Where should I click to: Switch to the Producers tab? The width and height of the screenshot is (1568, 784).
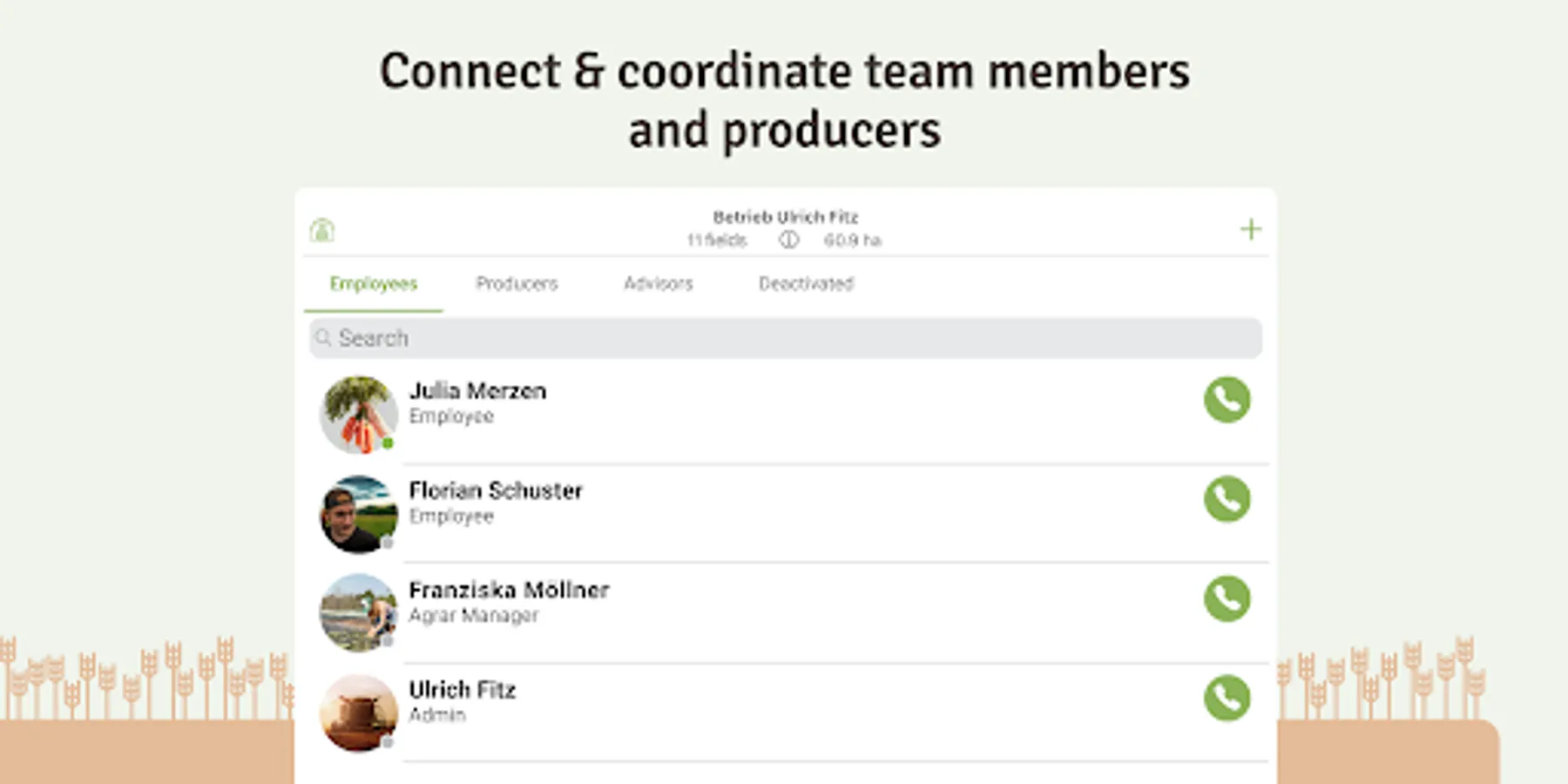click(517, 284)
